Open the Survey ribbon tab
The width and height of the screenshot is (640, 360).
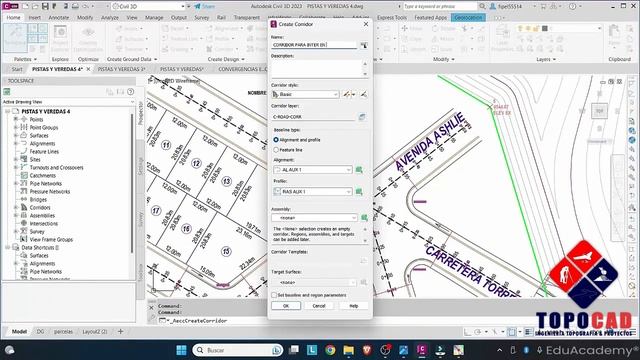coord(202,18)
